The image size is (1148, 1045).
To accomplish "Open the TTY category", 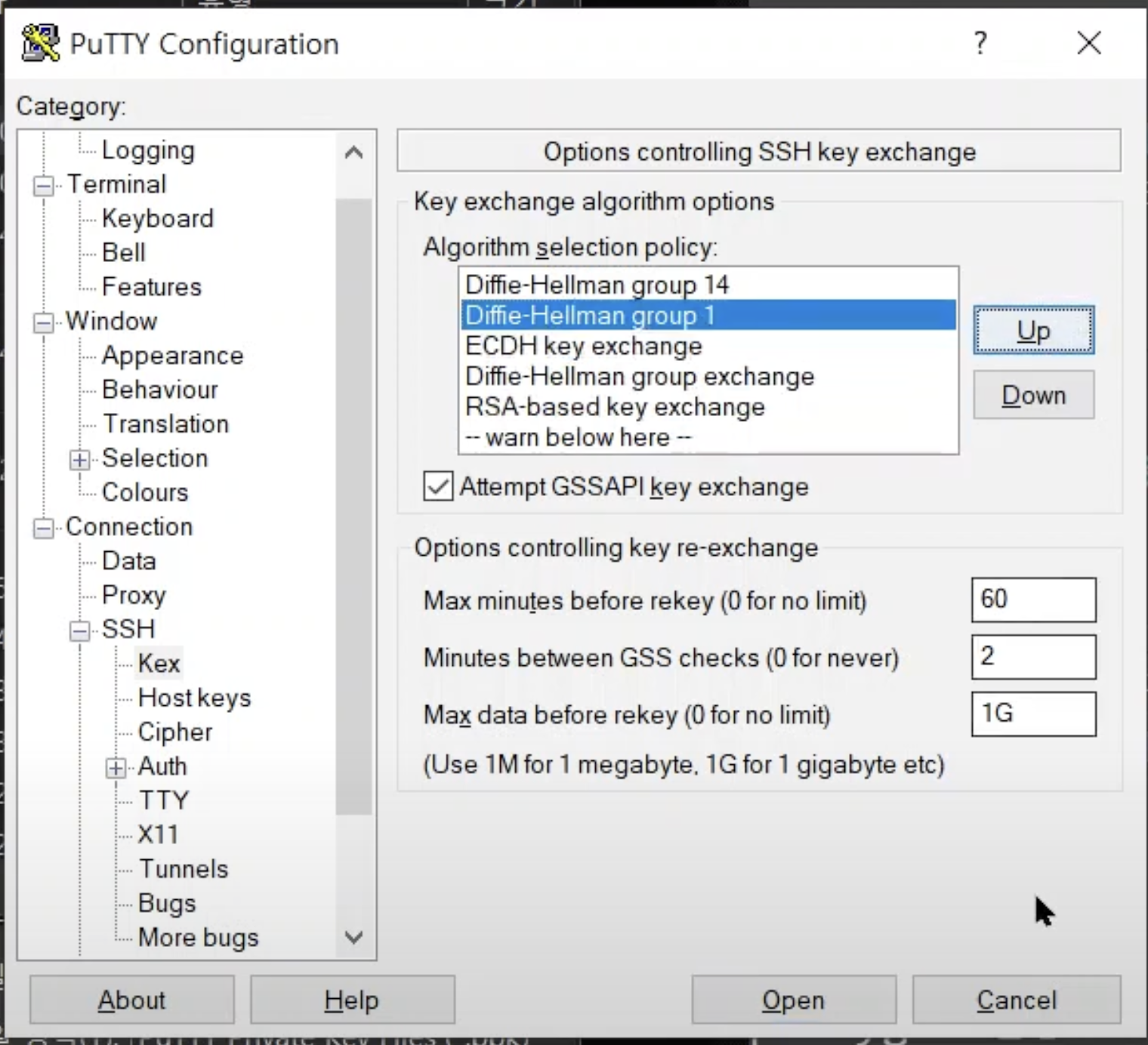I will click(x=164, y=800).
